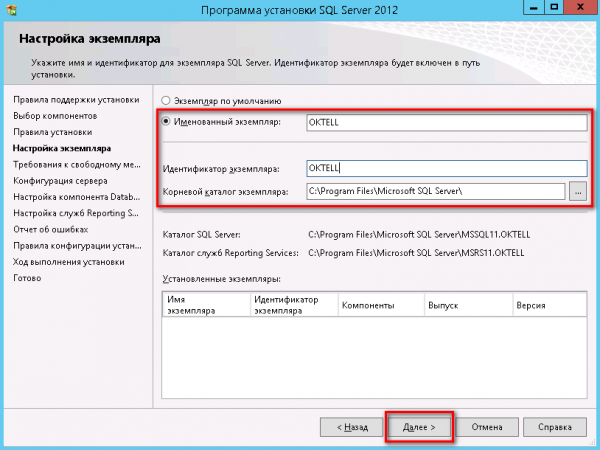The image size is (600, 450).
Task: Open folder browser with the "..." button
Action: coord(578,191)
